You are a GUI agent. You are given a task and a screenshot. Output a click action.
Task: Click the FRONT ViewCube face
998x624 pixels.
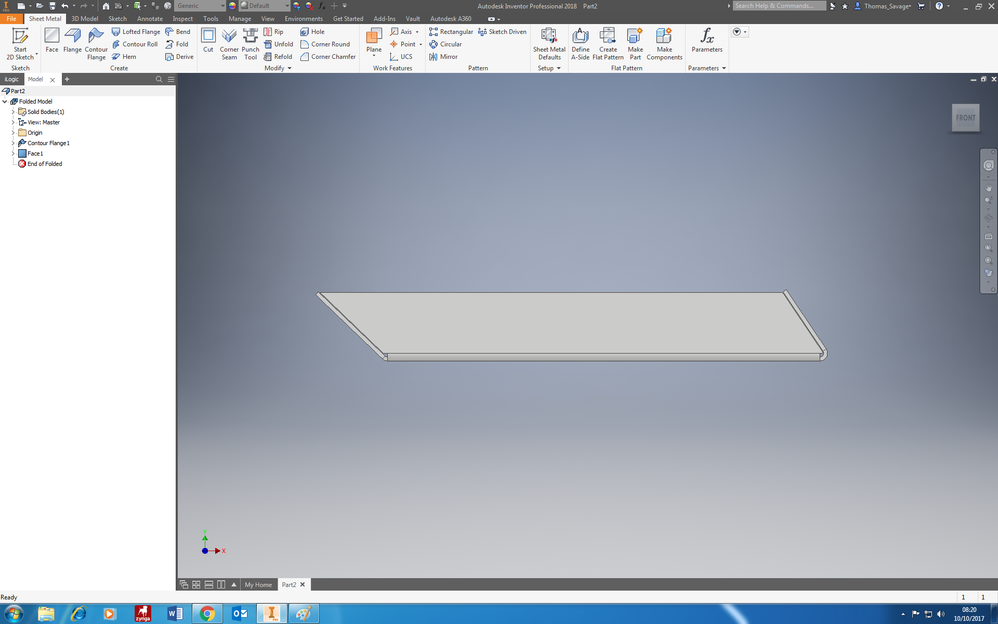pos(965,118)
